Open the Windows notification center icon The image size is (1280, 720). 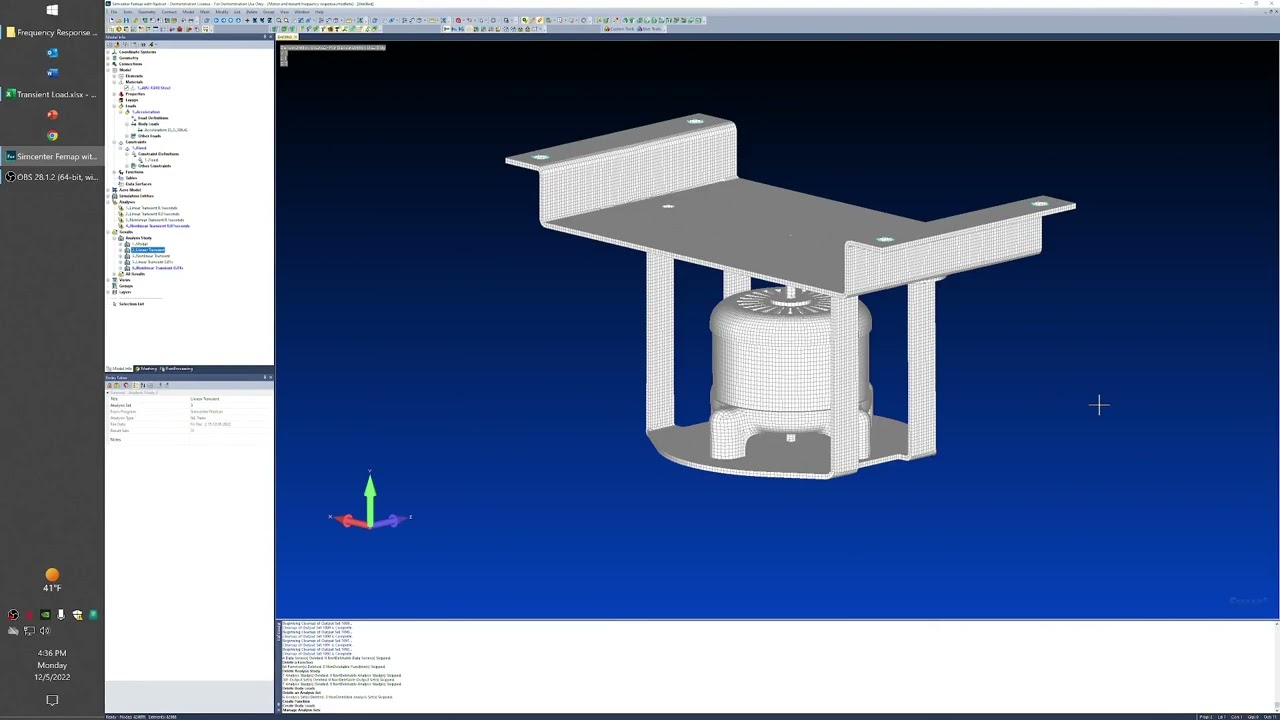[52, 701]
